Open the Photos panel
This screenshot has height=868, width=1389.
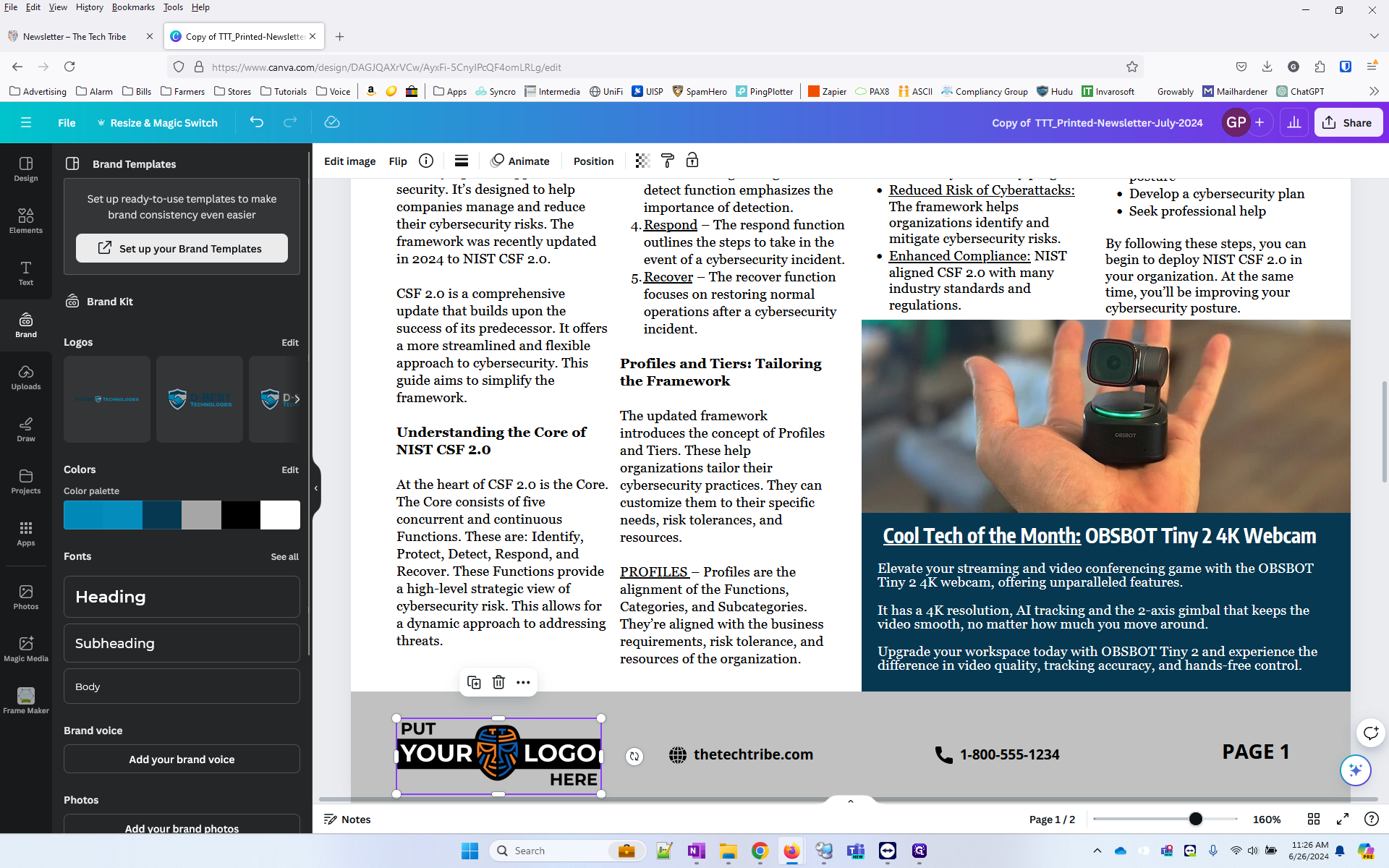[26, 597]
